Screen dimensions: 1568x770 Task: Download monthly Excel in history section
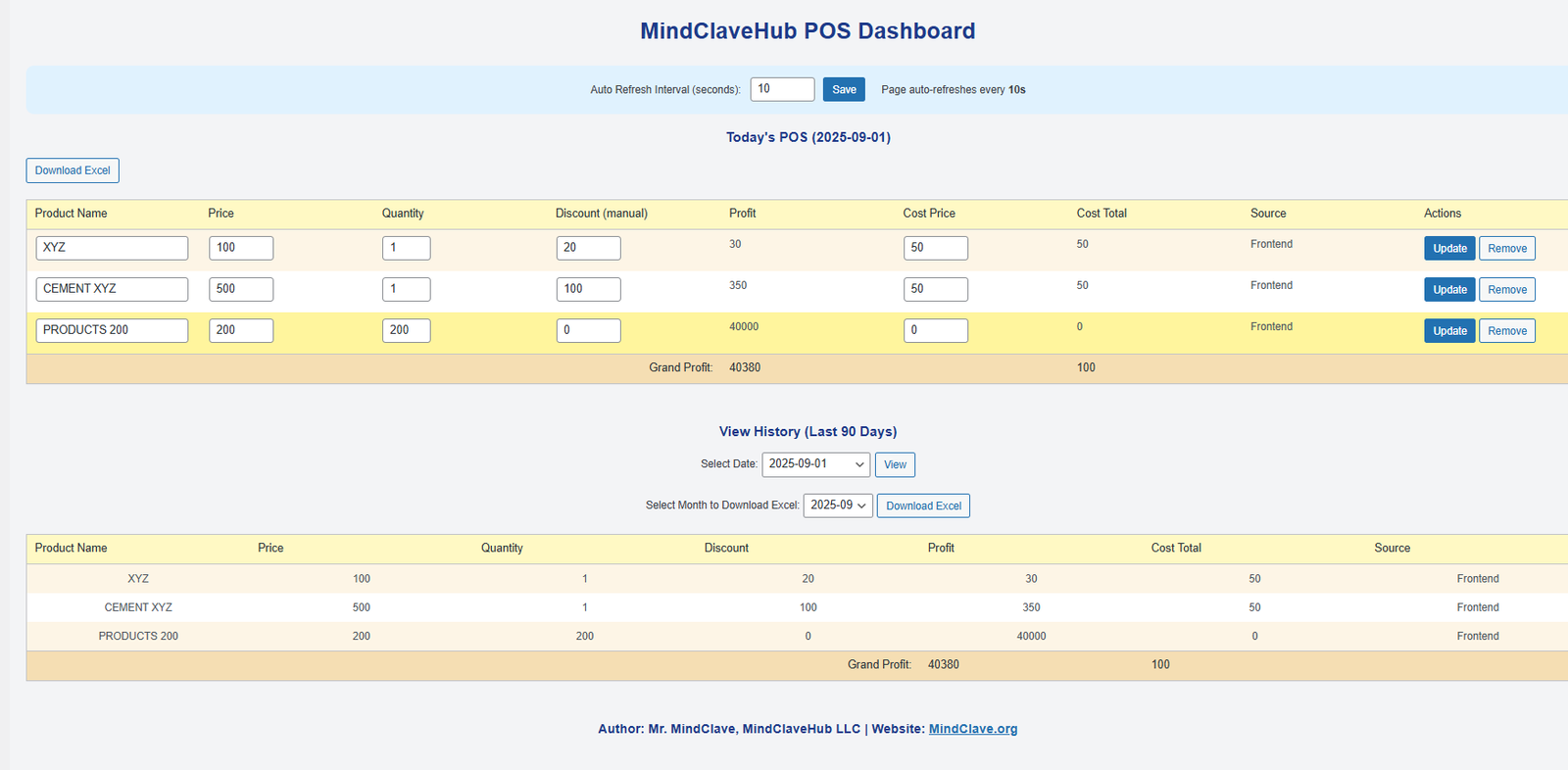click(x=923, y=505)
